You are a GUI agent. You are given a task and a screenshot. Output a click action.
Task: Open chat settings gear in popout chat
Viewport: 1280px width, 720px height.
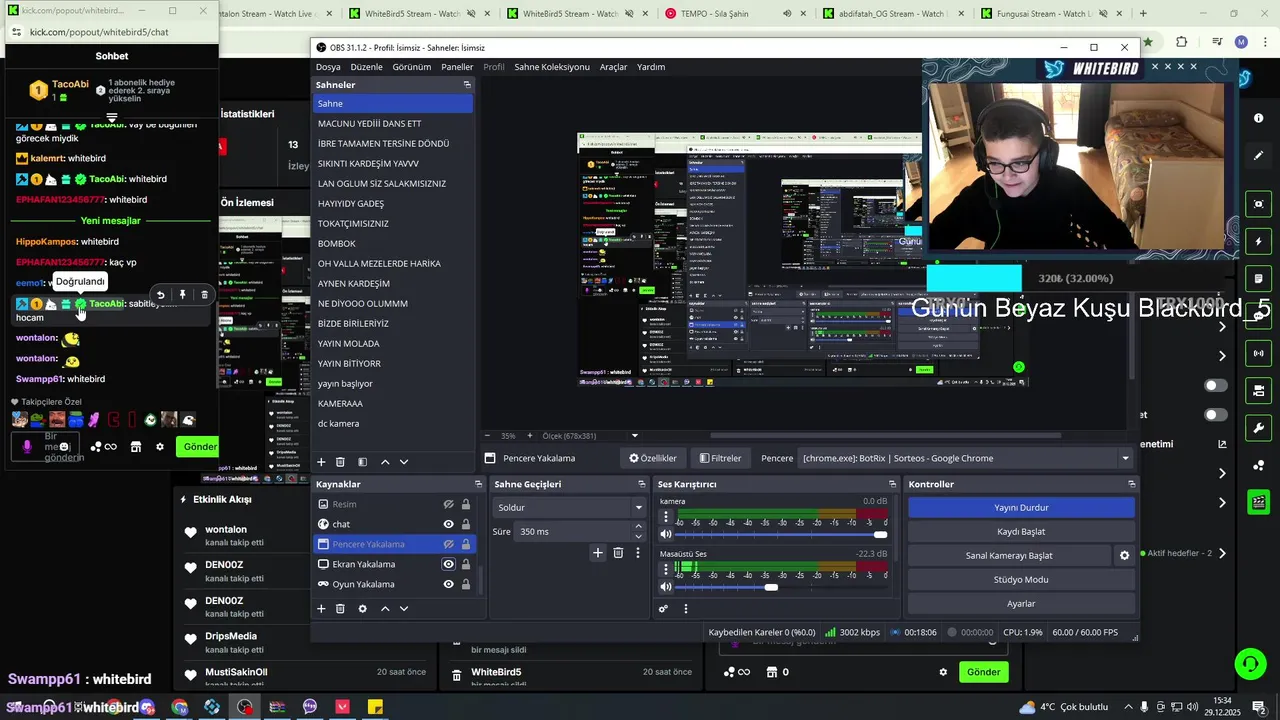pyautogui.click(x=159, y=447)
